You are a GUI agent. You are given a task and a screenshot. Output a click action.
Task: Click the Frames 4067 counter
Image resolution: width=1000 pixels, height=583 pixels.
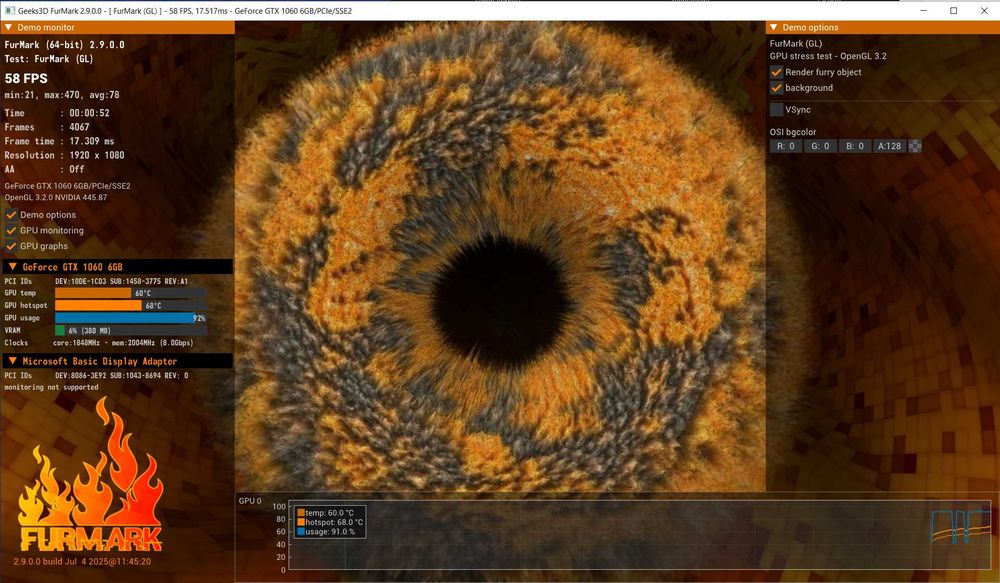[x=47, y=127]
